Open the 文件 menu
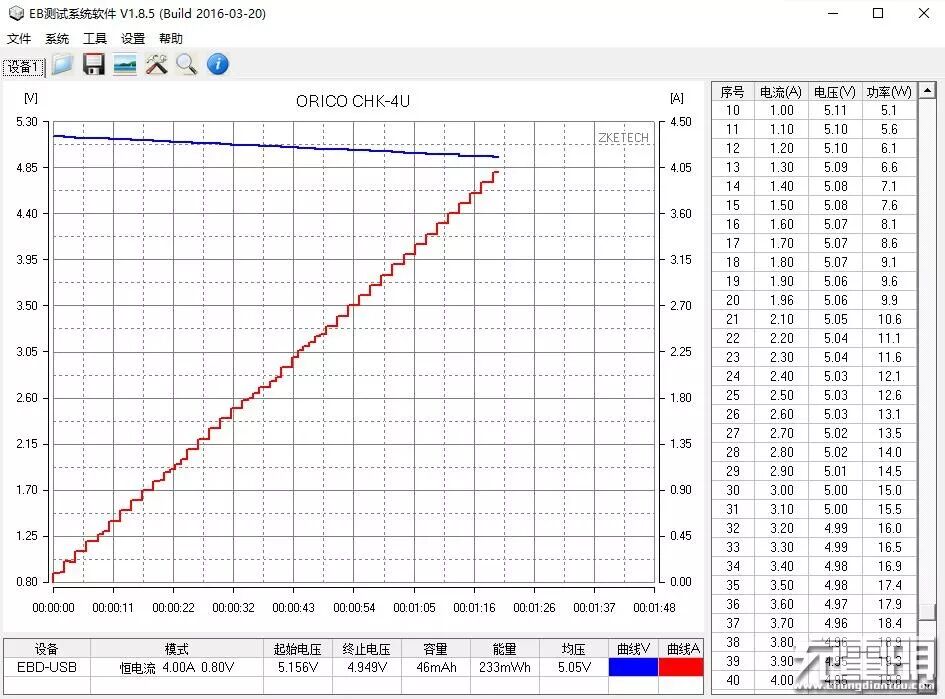The height and width of the screenshot is (699, 945). click(19, 39)
